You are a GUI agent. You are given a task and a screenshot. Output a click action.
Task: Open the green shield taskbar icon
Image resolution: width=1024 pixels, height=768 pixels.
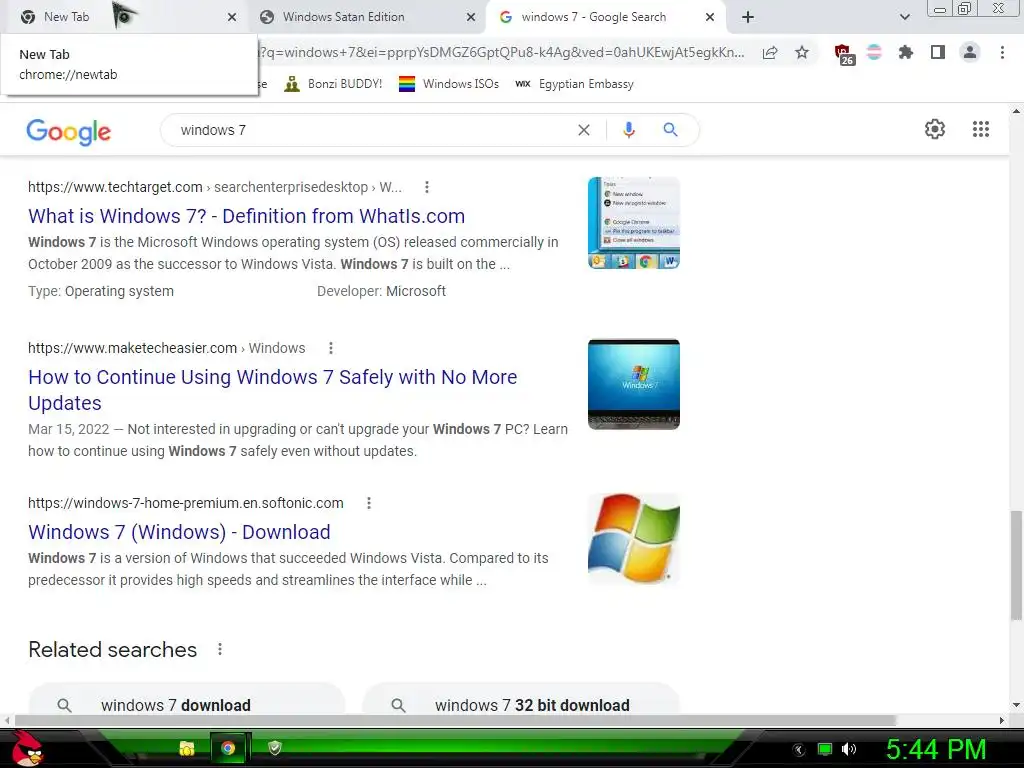pos(275,748)
